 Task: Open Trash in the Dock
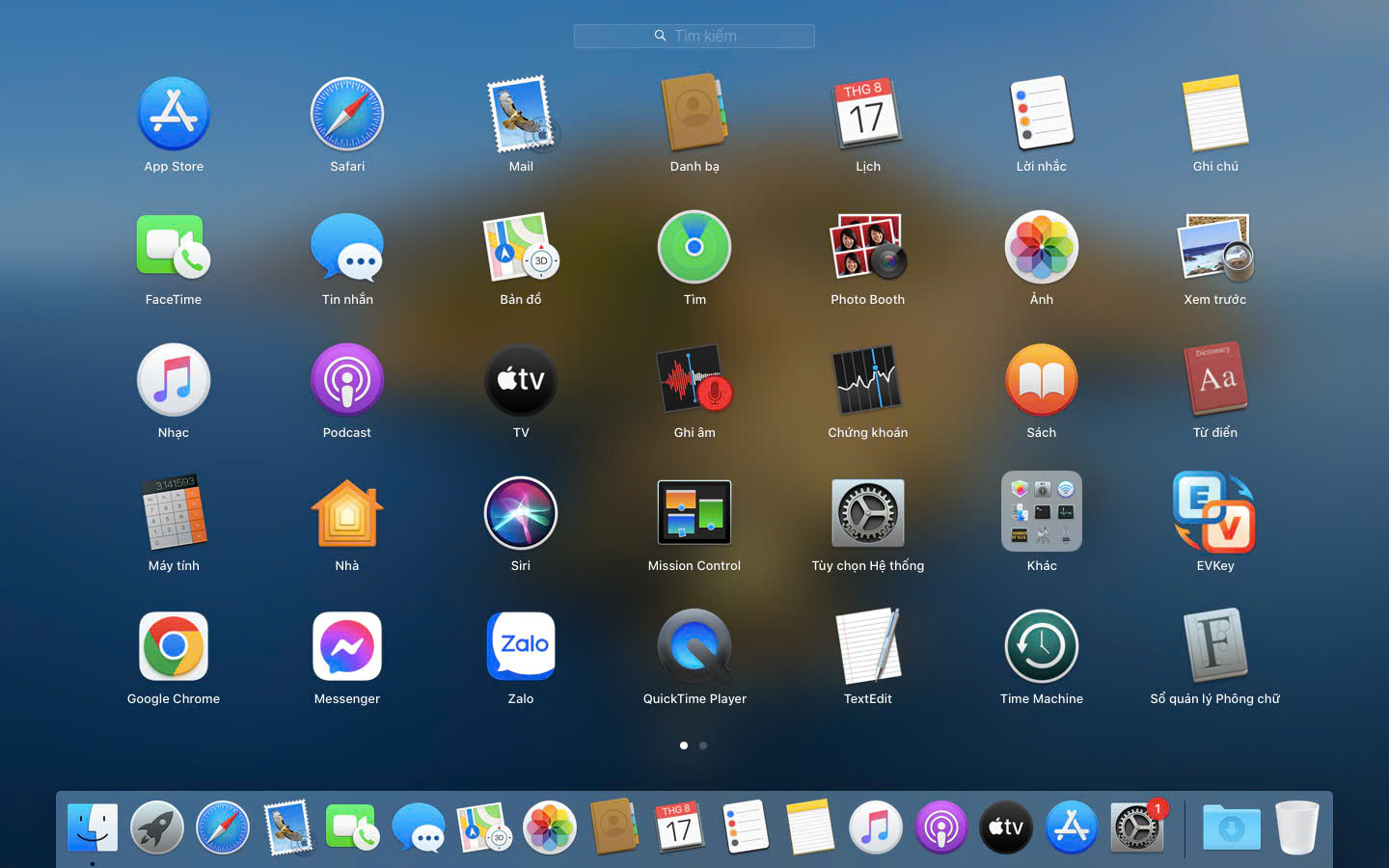point(1296,827)
